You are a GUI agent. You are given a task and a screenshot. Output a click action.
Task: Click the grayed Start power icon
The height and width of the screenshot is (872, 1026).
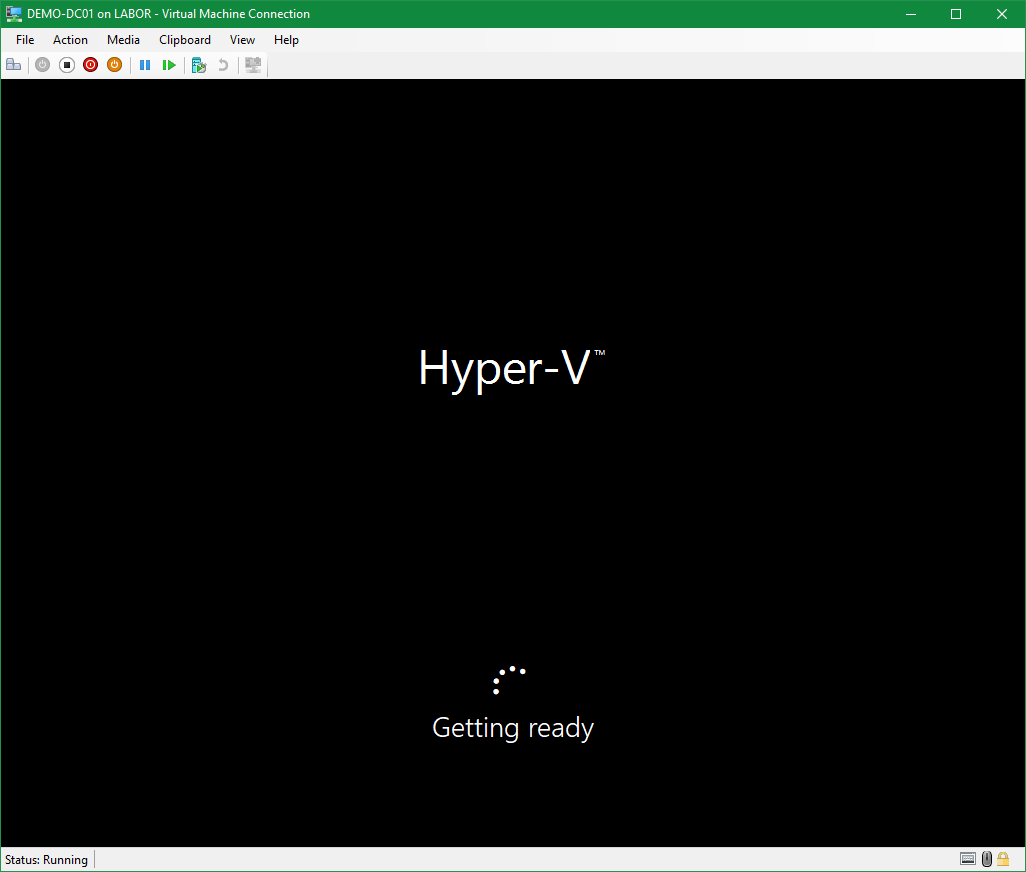click(42, 65)
